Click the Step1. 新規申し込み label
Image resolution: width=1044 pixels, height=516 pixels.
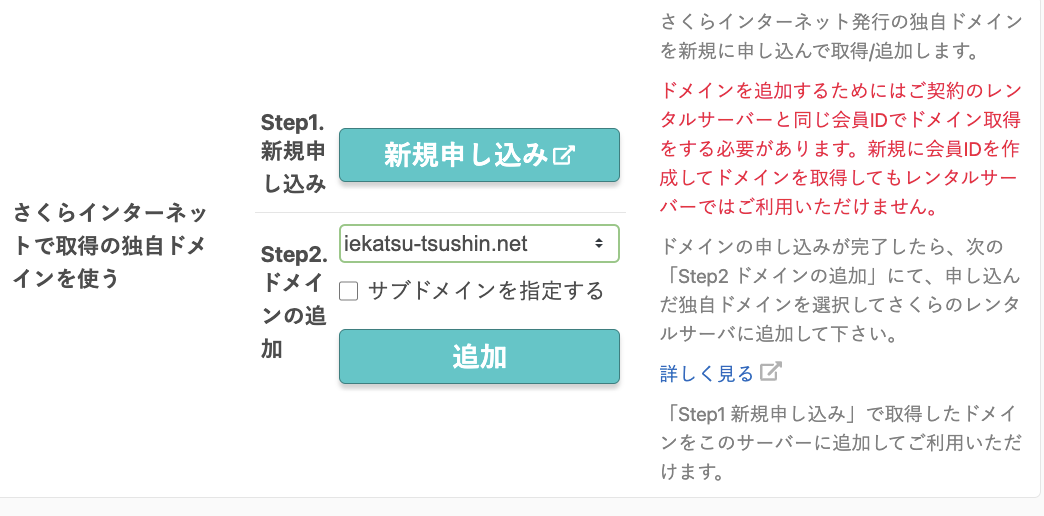(x=293, y=153)
